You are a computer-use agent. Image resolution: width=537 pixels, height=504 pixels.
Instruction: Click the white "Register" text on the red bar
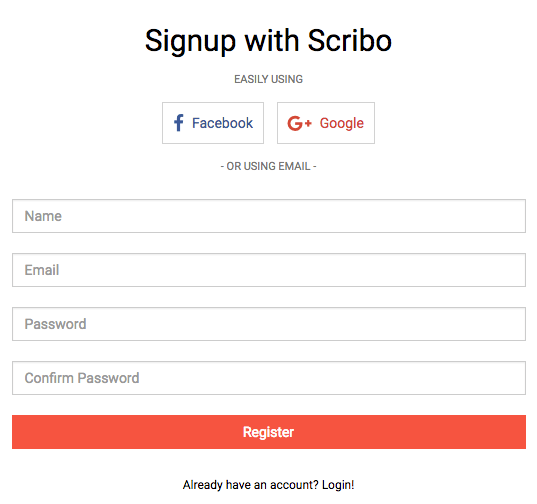click(268, 432)
